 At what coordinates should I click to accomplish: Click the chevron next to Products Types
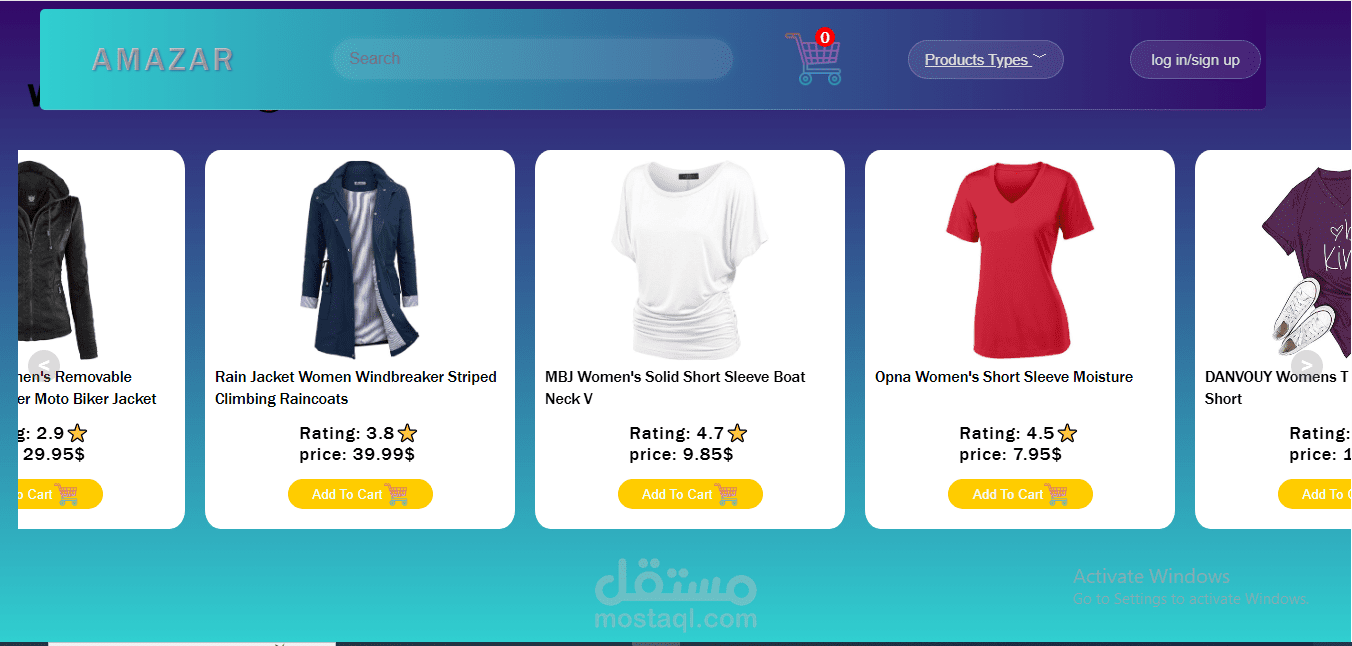[x=1039, y=57]
